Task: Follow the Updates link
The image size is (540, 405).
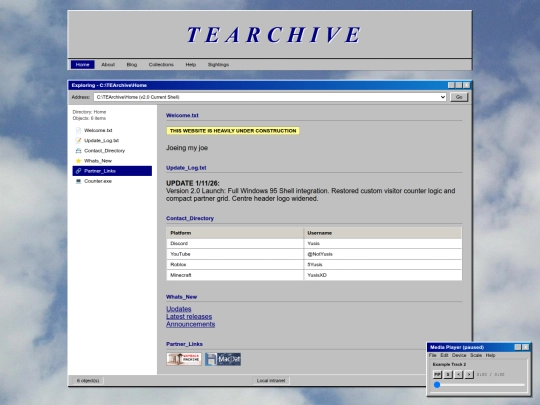Action: point(178,309)
